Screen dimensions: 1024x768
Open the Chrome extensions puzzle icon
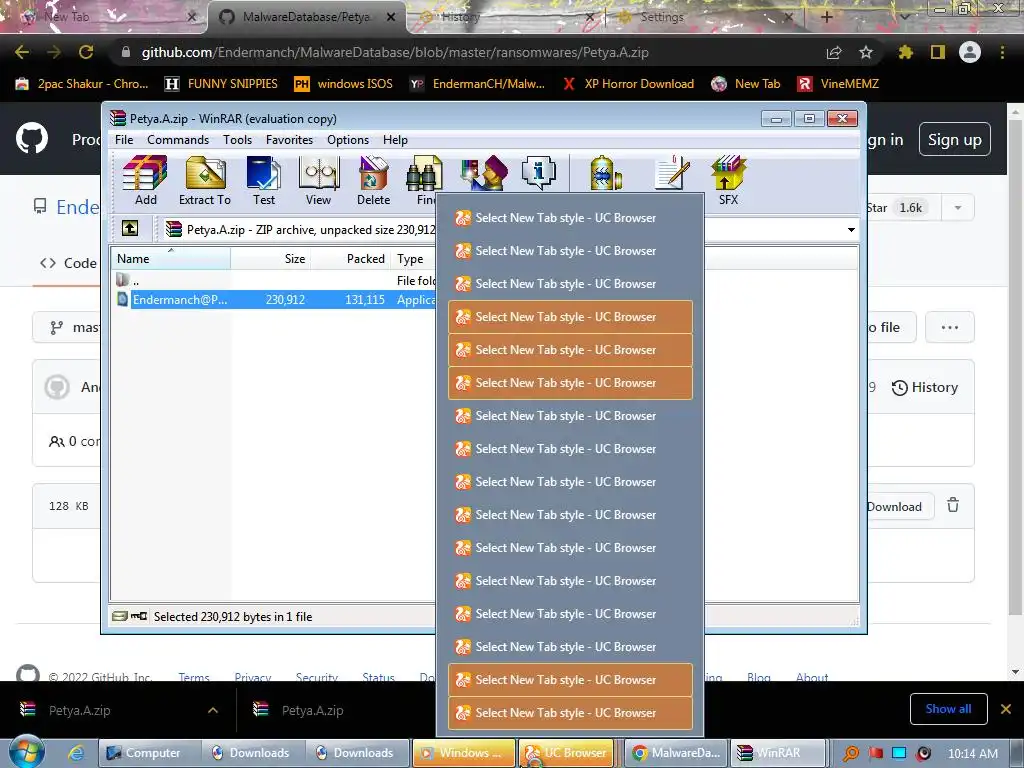click(x=905, y=52)
